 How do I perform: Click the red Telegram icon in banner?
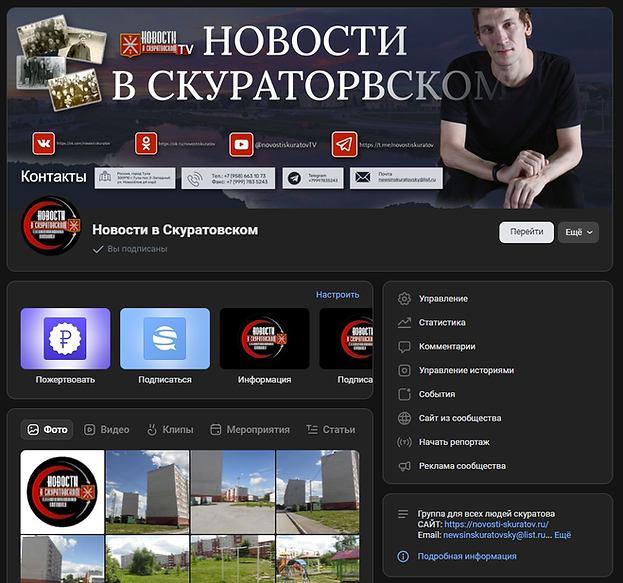(344, 144)
